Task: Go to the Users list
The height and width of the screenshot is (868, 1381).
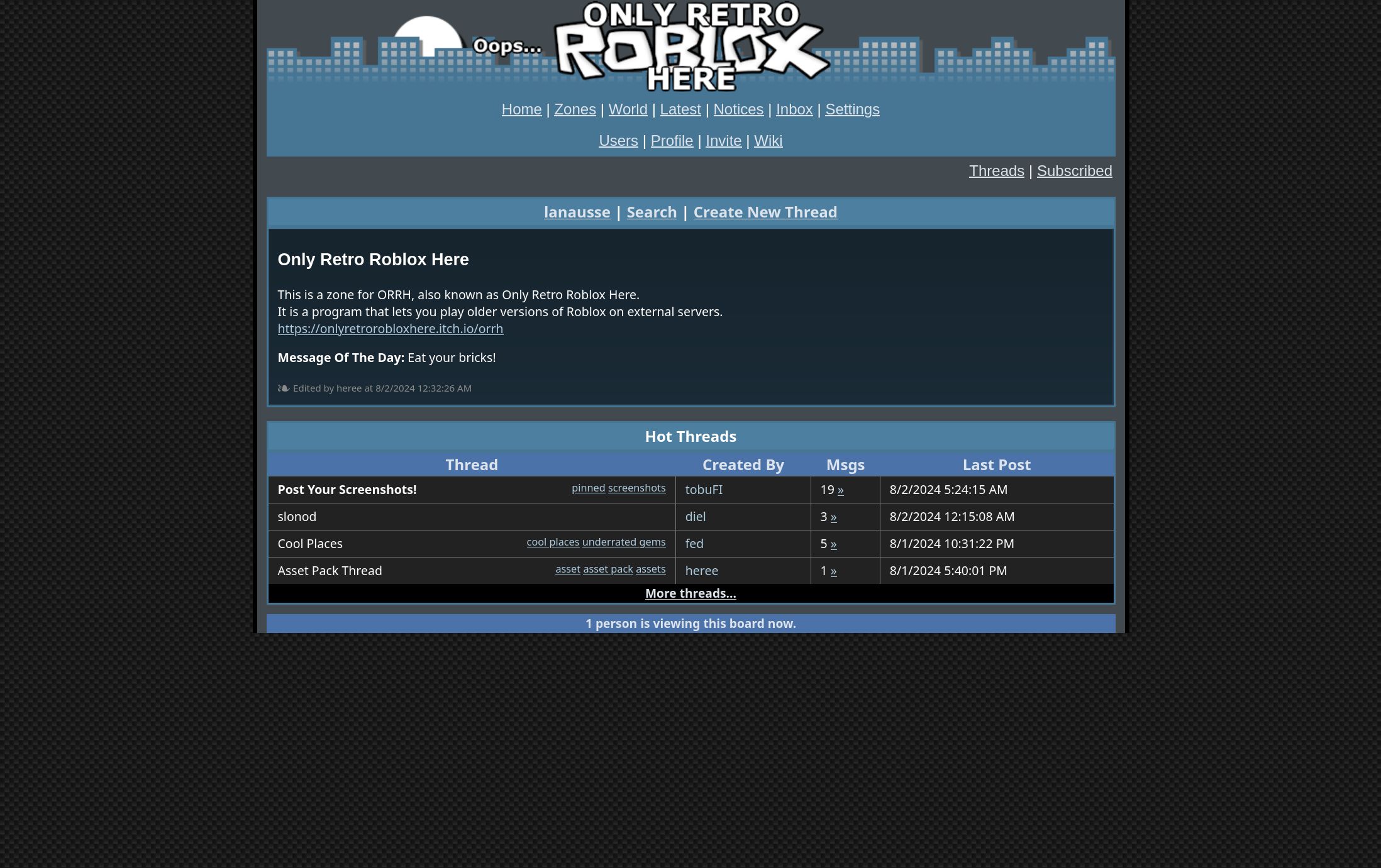Action: [618, 141]
